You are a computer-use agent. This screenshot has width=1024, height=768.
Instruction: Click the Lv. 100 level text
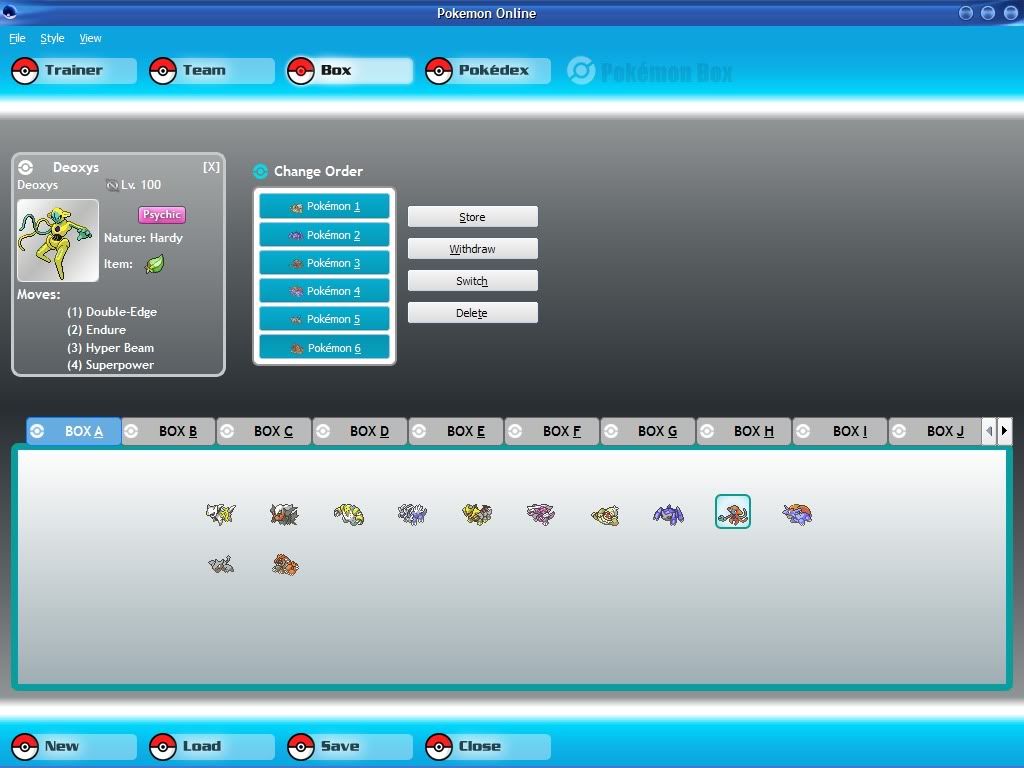click(x=140, y=185)
